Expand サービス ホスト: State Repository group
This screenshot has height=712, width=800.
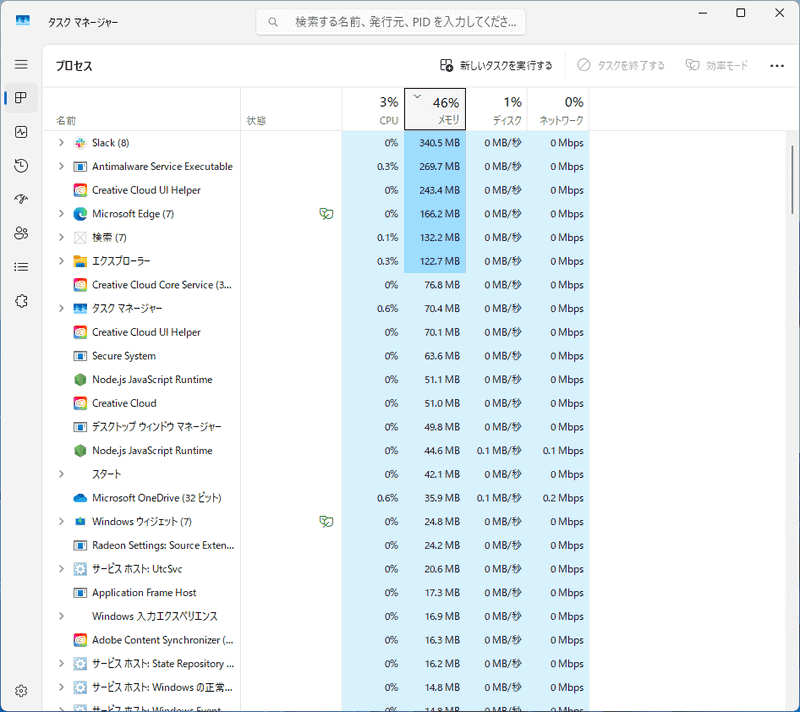coord(61,664)
